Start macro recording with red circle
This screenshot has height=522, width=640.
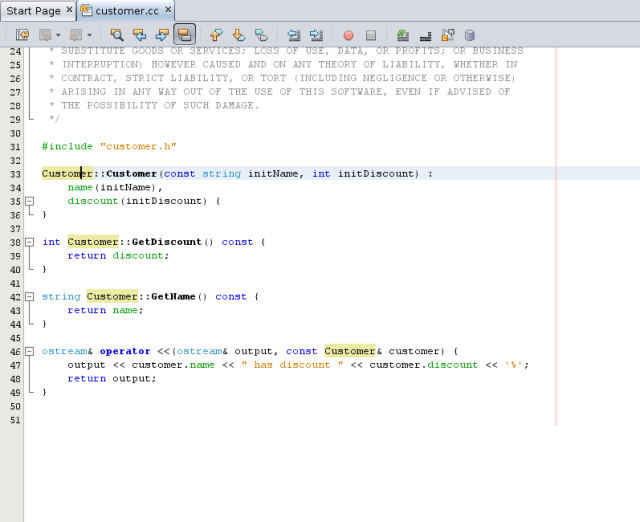[x=348, y=36]
